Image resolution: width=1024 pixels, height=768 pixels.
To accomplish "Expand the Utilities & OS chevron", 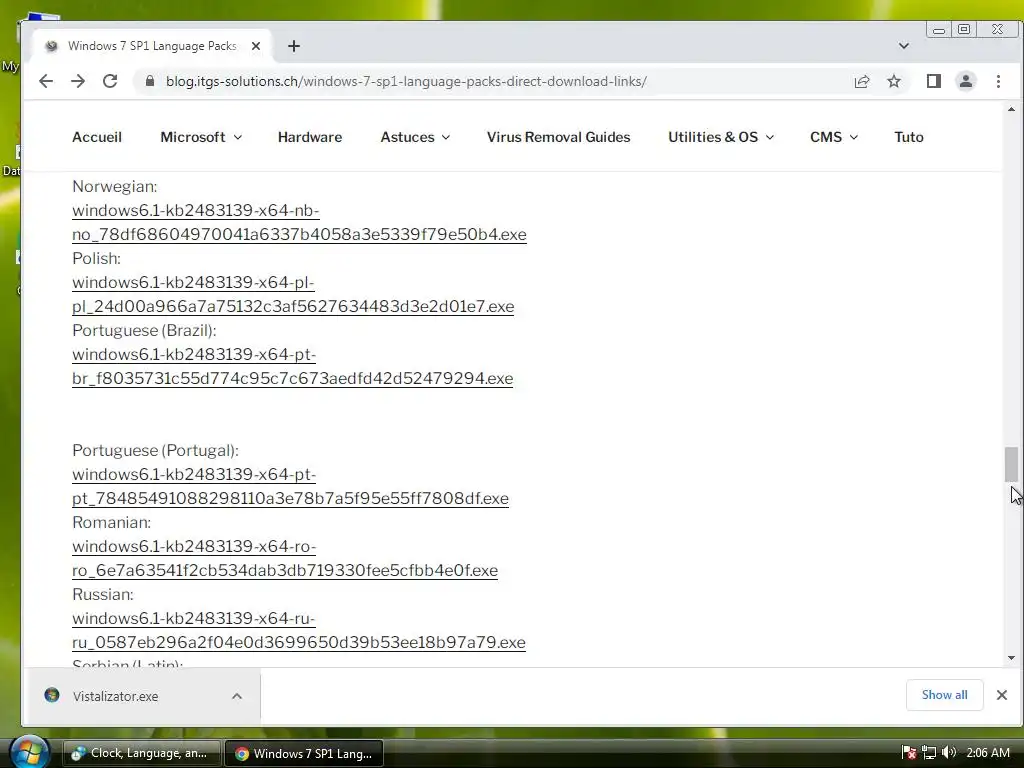I will [x=770, y=137].
